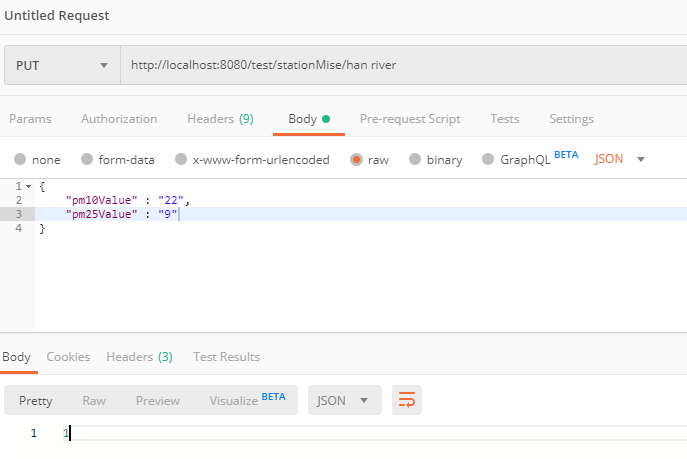Open the request Settings tab

tap(571, 119)
